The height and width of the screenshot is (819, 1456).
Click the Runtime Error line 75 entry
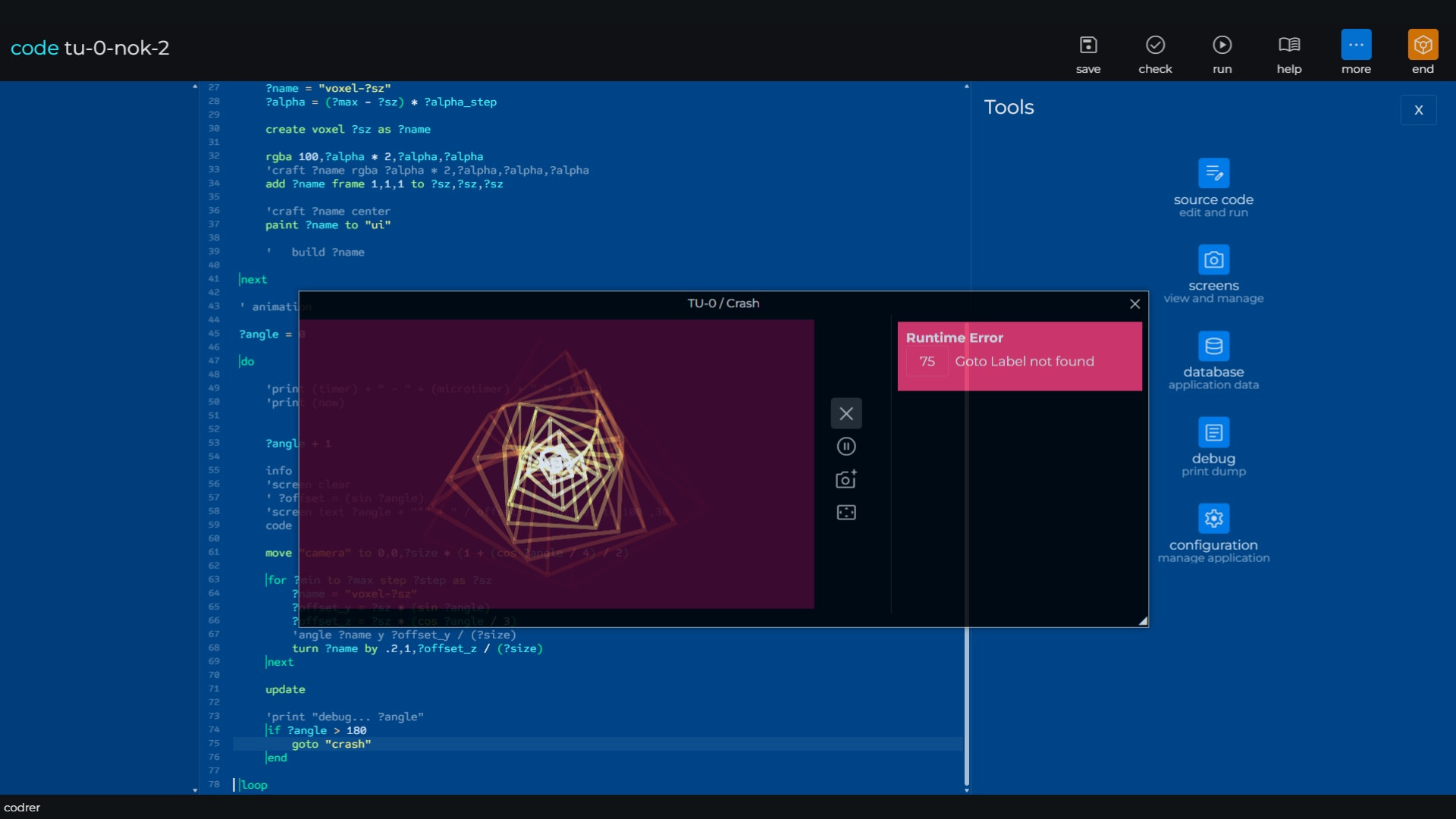[1018, 362]
